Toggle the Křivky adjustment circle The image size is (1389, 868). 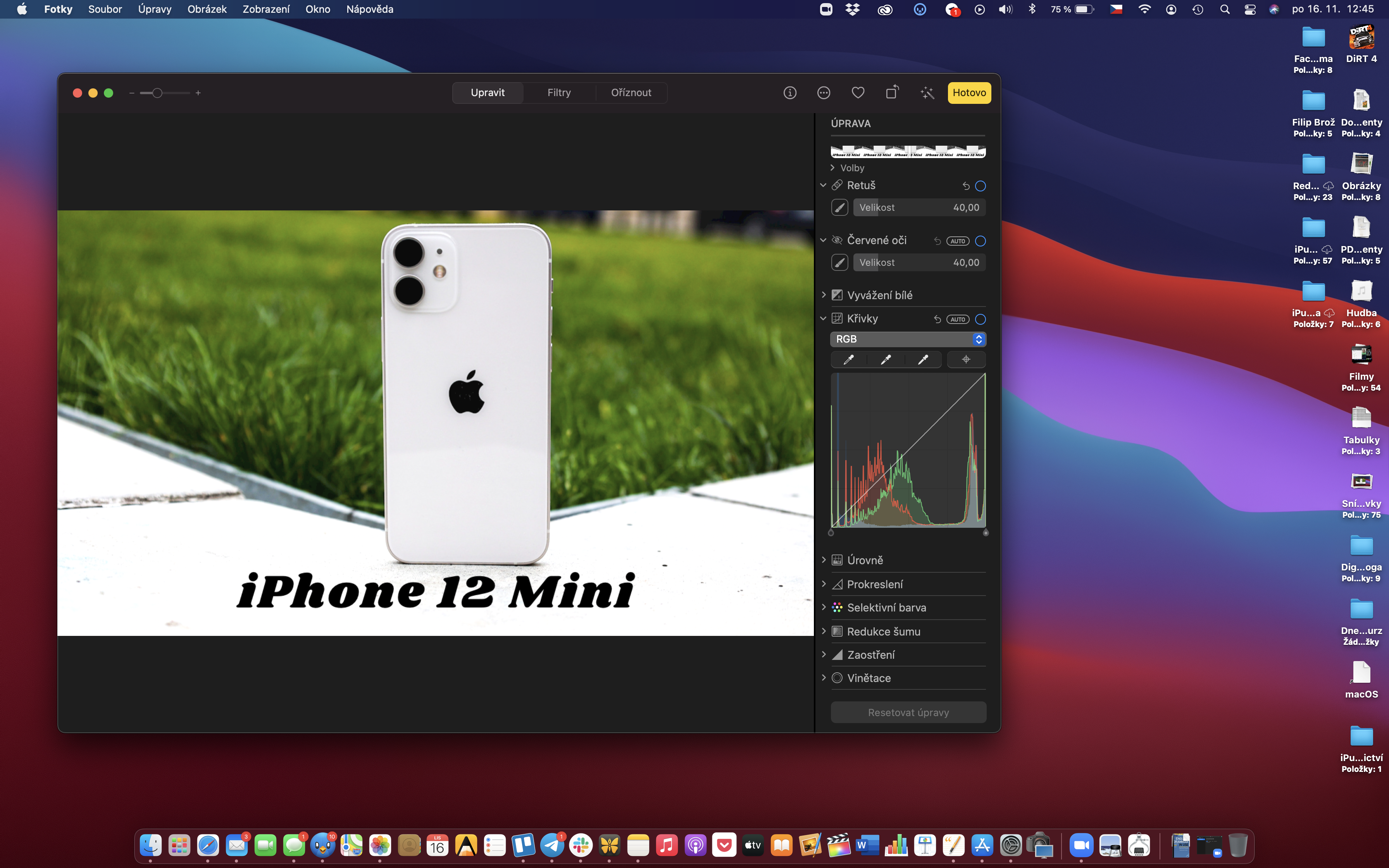[981, 319]
